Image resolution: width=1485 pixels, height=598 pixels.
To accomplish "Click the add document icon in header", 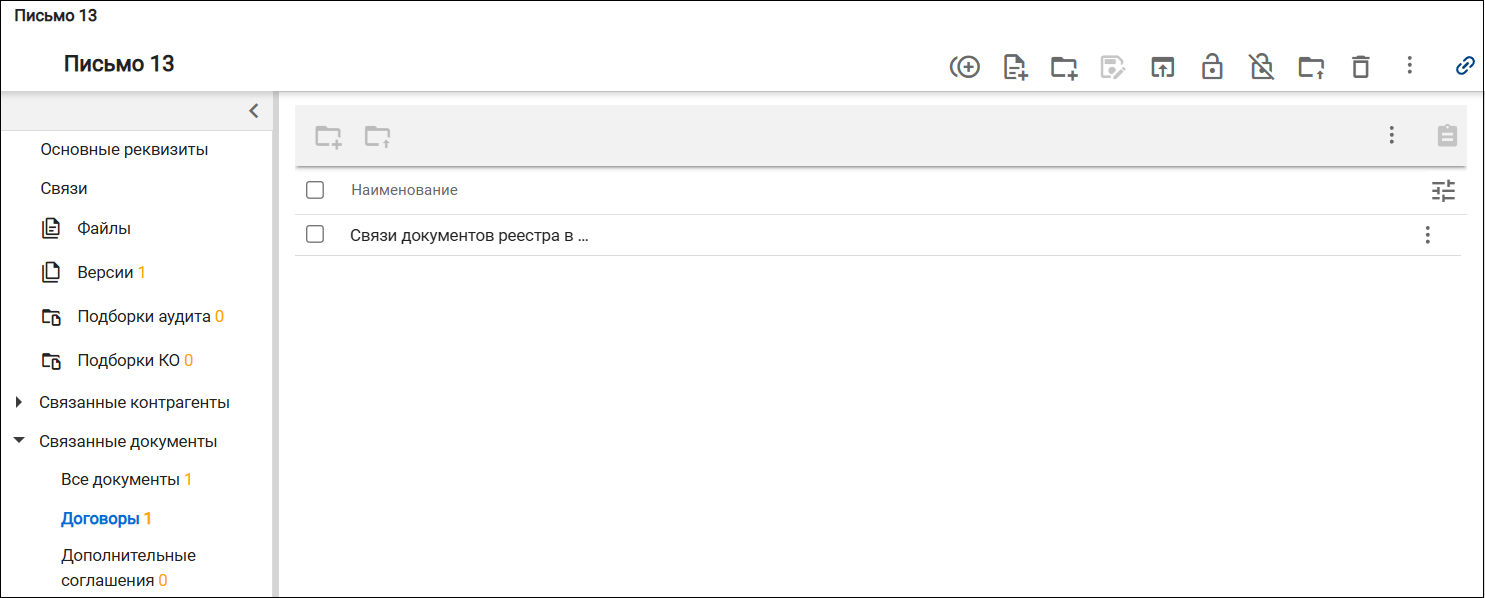I will click(x=1015, y=67).
